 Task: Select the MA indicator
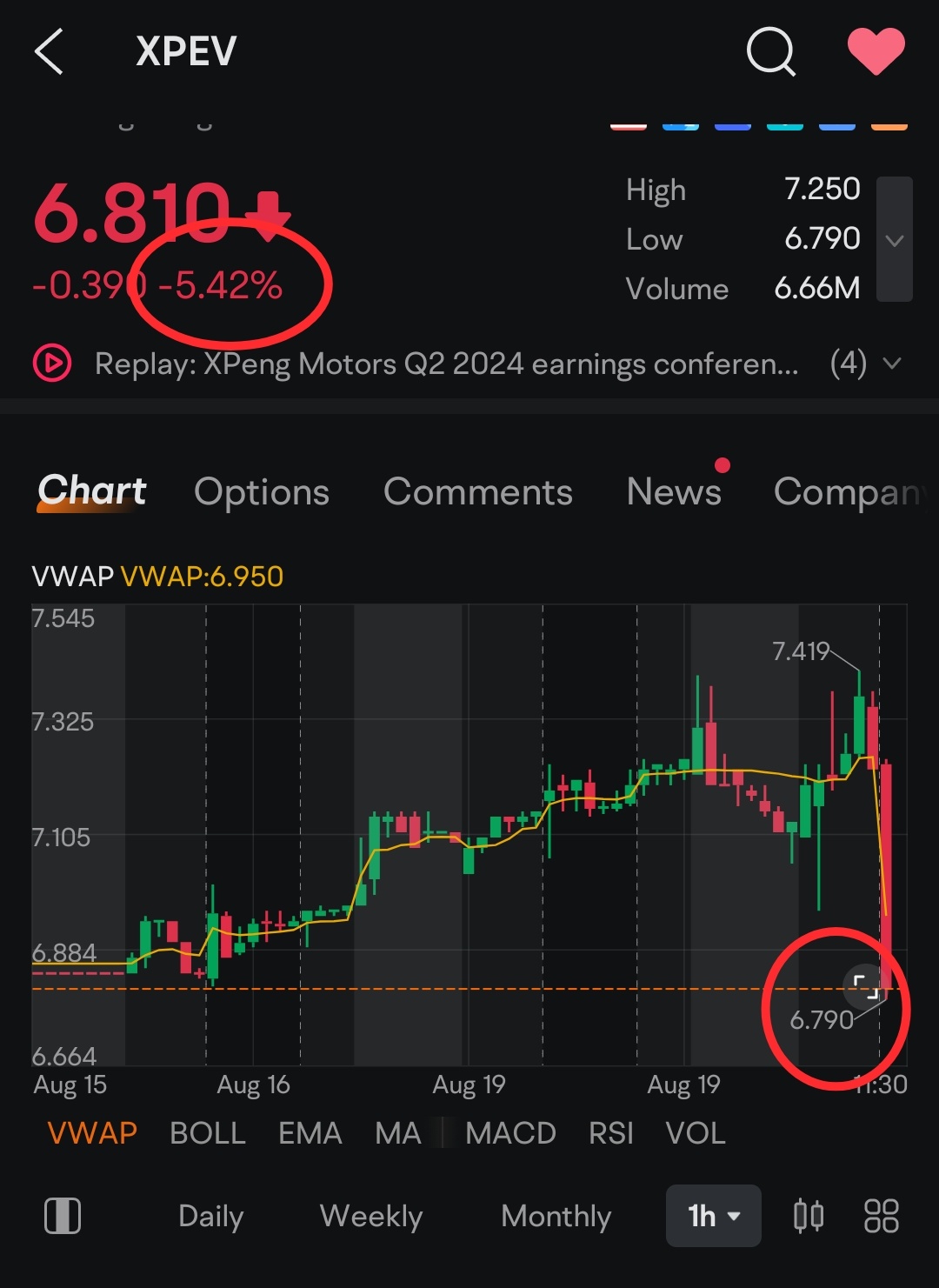tap(397, 1133)
